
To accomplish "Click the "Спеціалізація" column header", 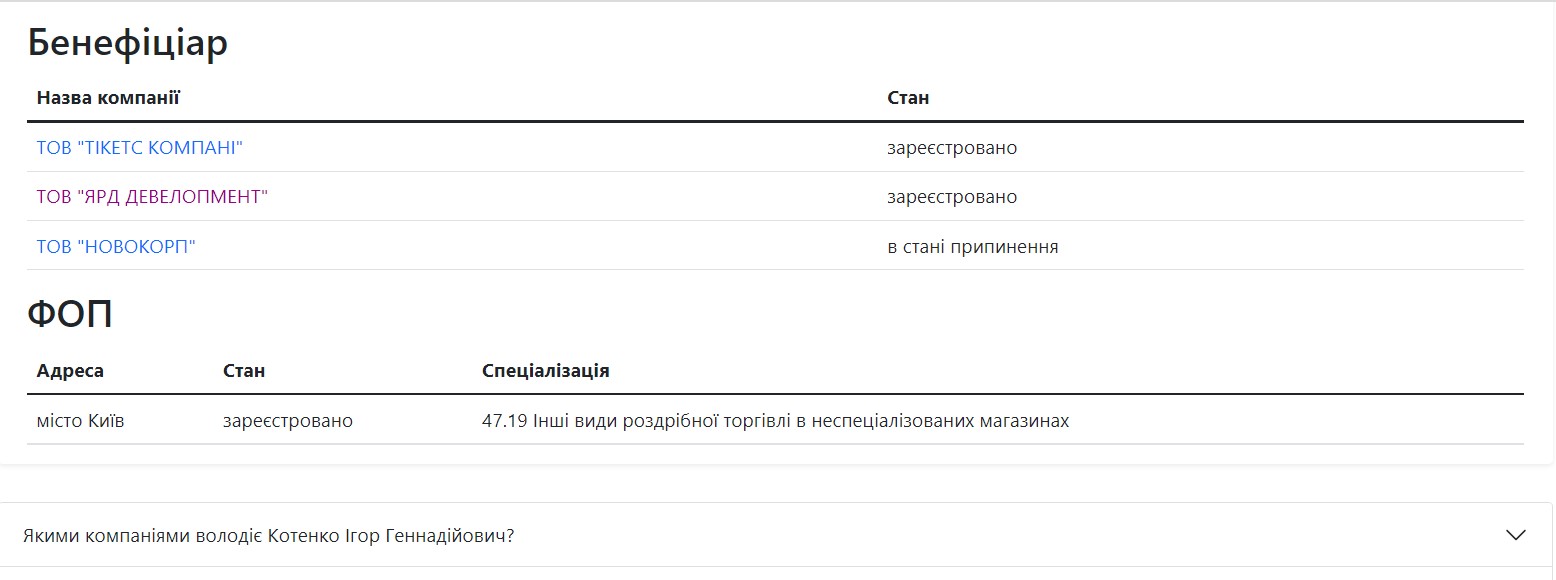I will [x=545, y=371].
